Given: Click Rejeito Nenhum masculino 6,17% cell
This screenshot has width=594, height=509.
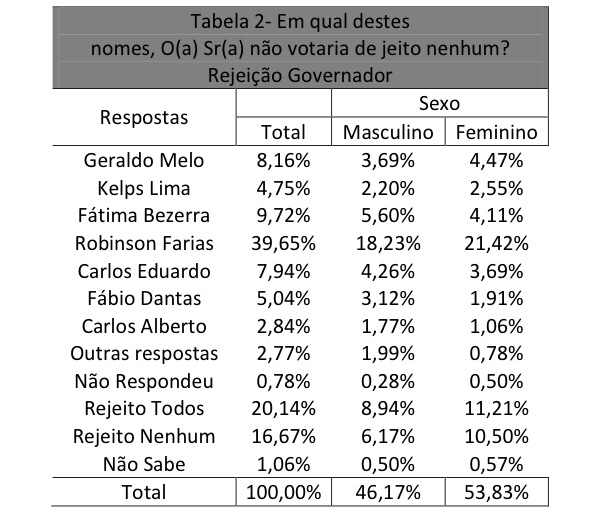Looking at the screenshot, I should (x=388, y=437).
